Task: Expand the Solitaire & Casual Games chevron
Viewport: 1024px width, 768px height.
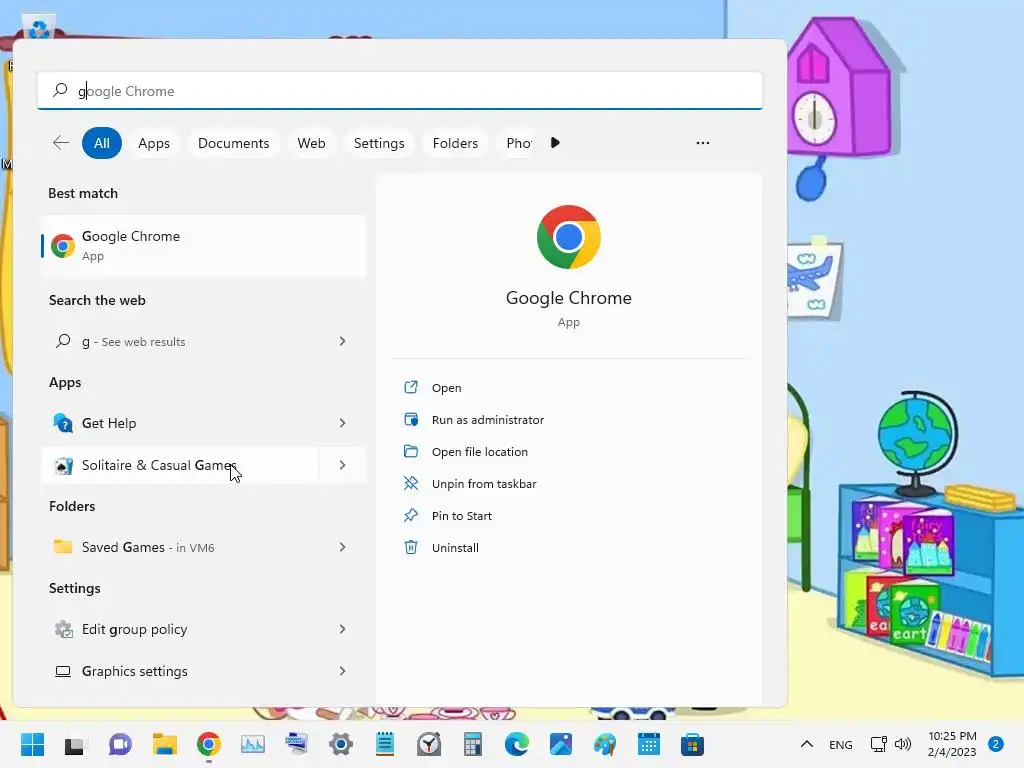Action: 342,465
